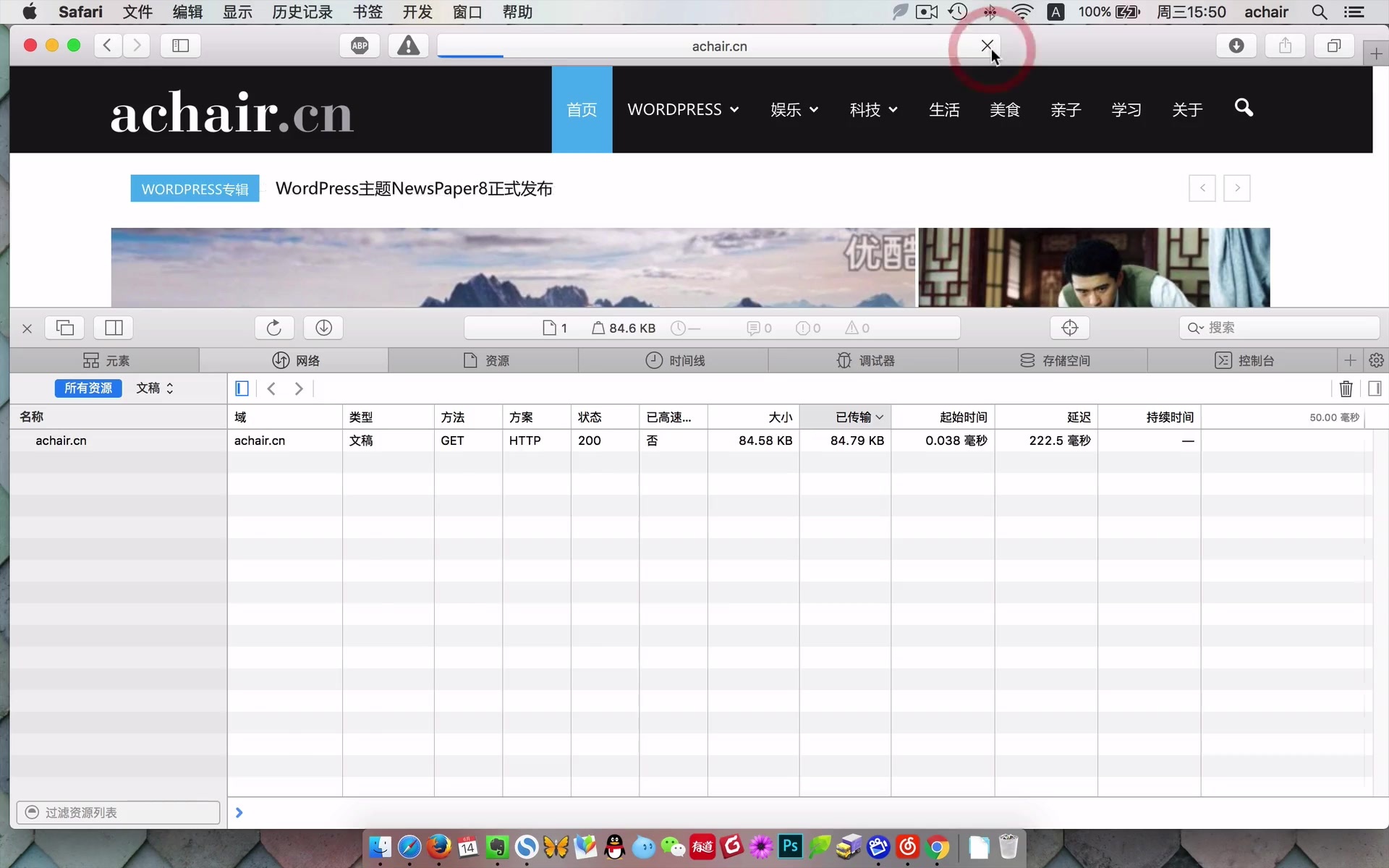Sort by the 已传输 column header

pyautogui.click(x=845, y=417)
